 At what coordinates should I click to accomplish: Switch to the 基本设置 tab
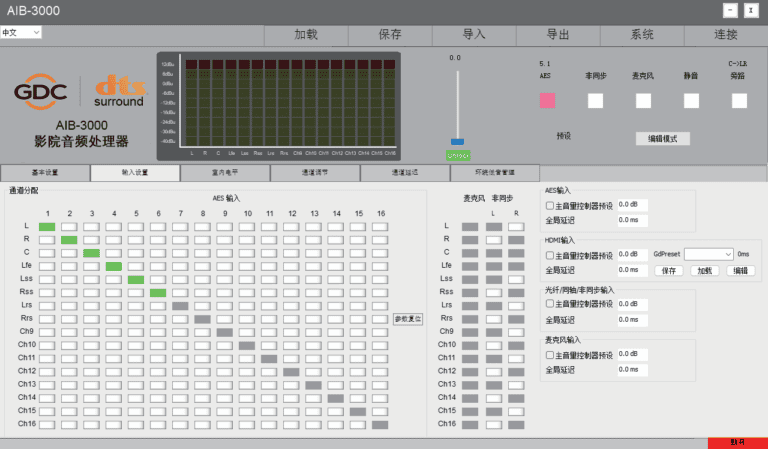(45, 173)
